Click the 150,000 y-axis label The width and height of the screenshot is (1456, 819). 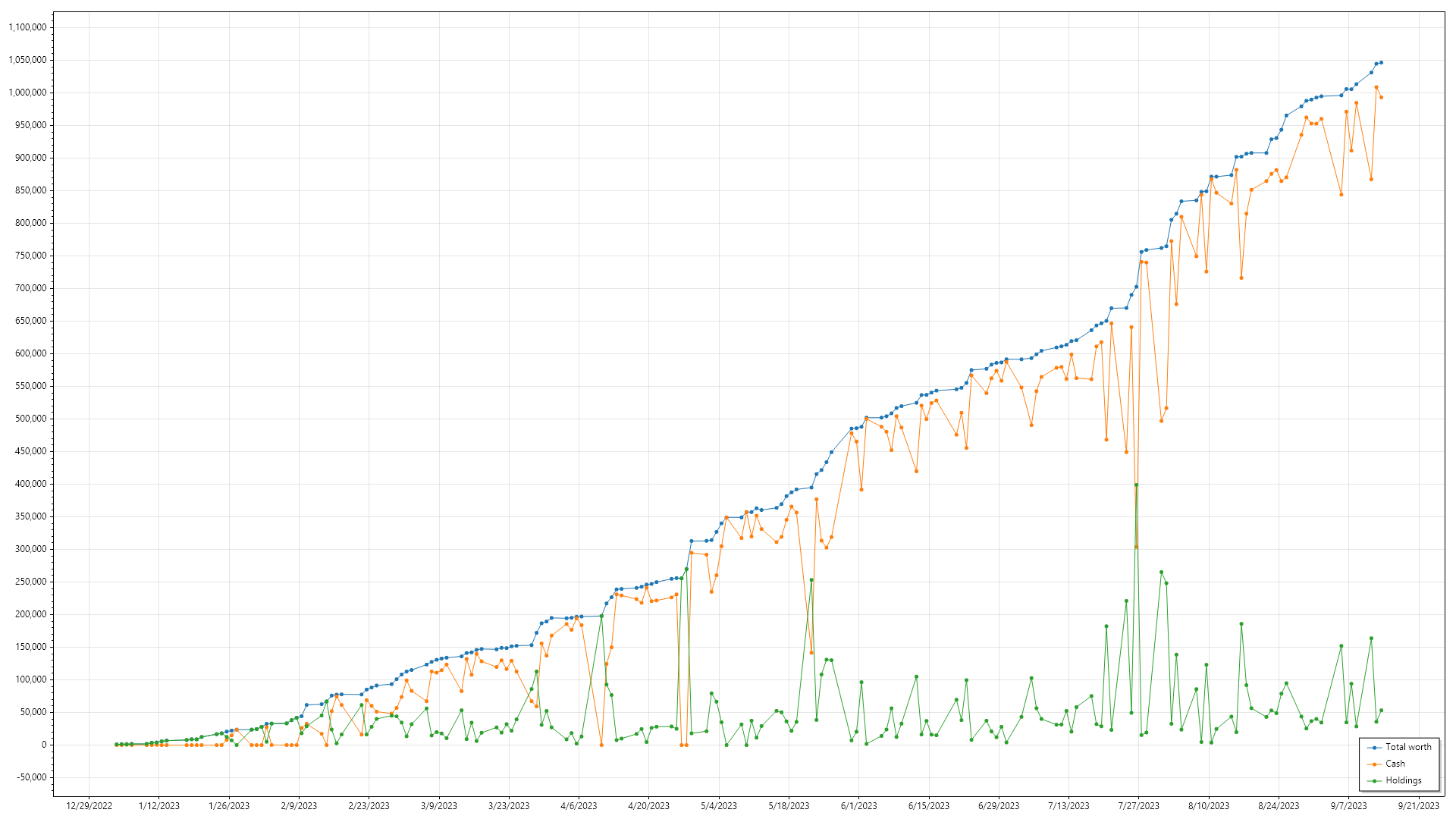[31, 647]
